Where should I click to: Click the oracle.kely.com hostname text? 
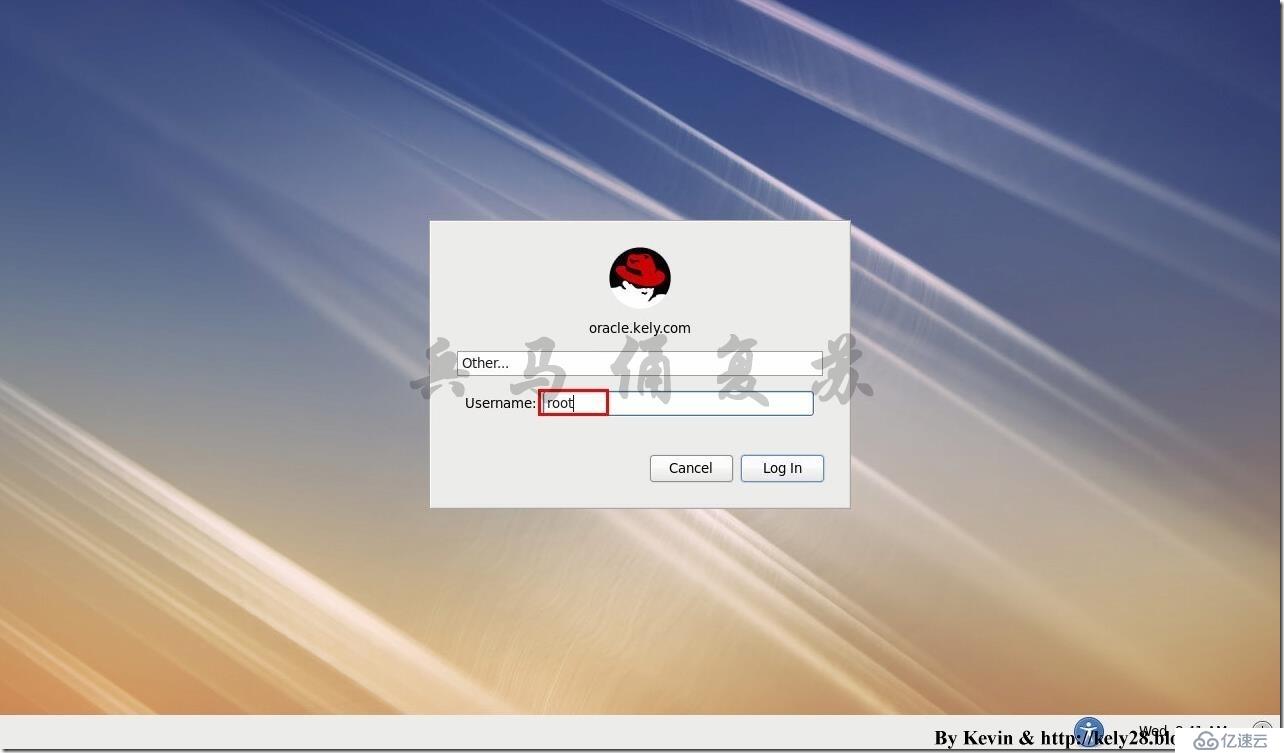[640, 328]
